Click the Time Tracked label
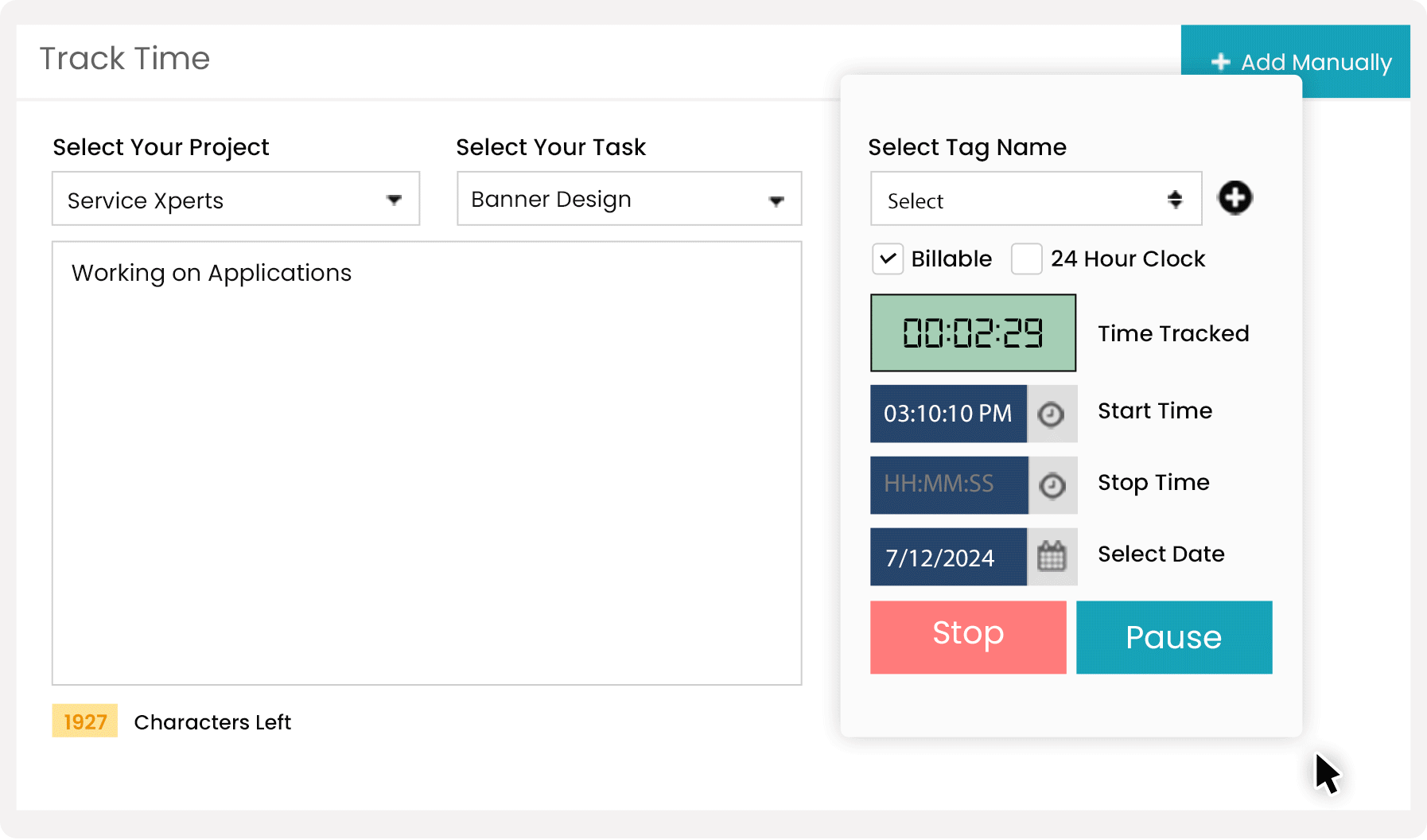 pyautogui.click(x=1172, y=333)
